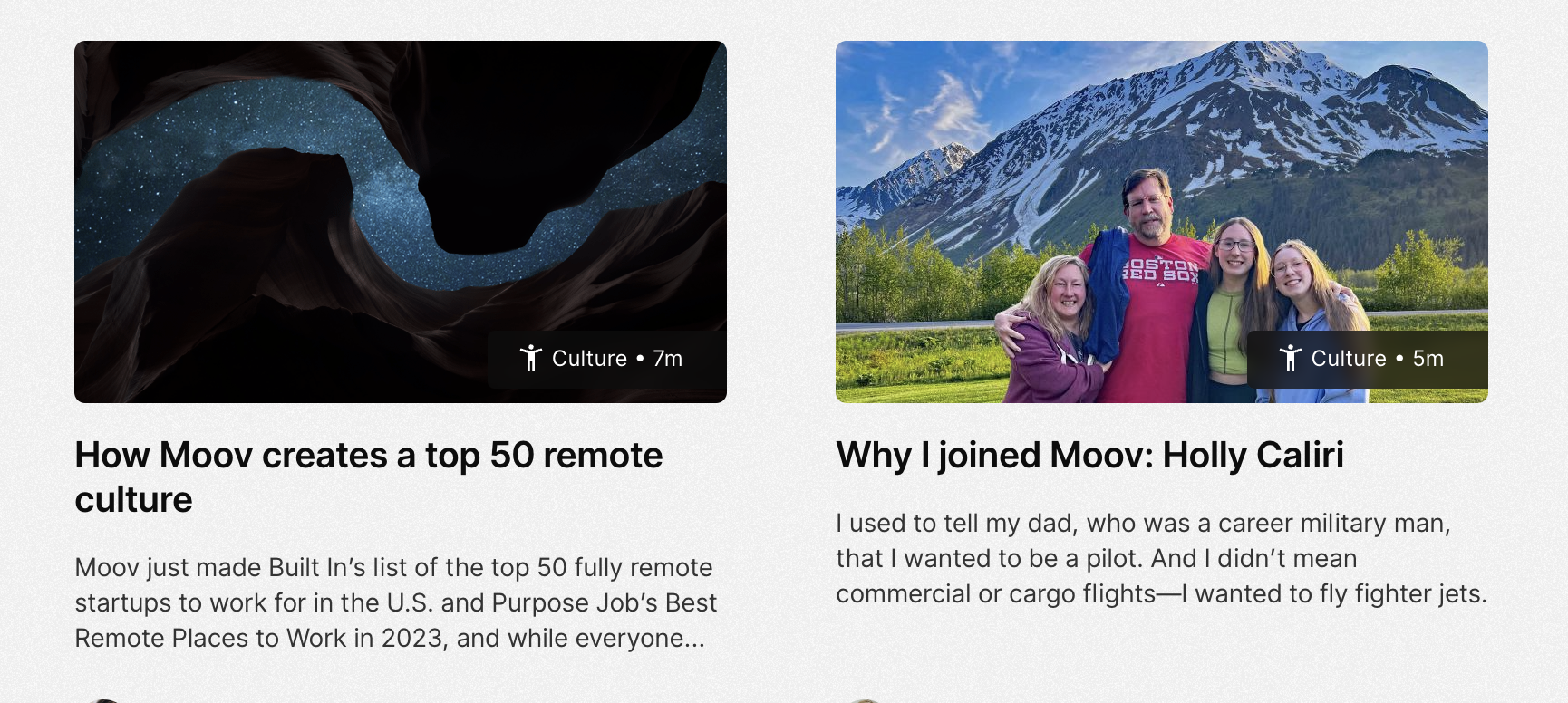Click the excerpt beginning 'Moov just made Built In's list'
The image size is (1568, 703).
point(396,602)
